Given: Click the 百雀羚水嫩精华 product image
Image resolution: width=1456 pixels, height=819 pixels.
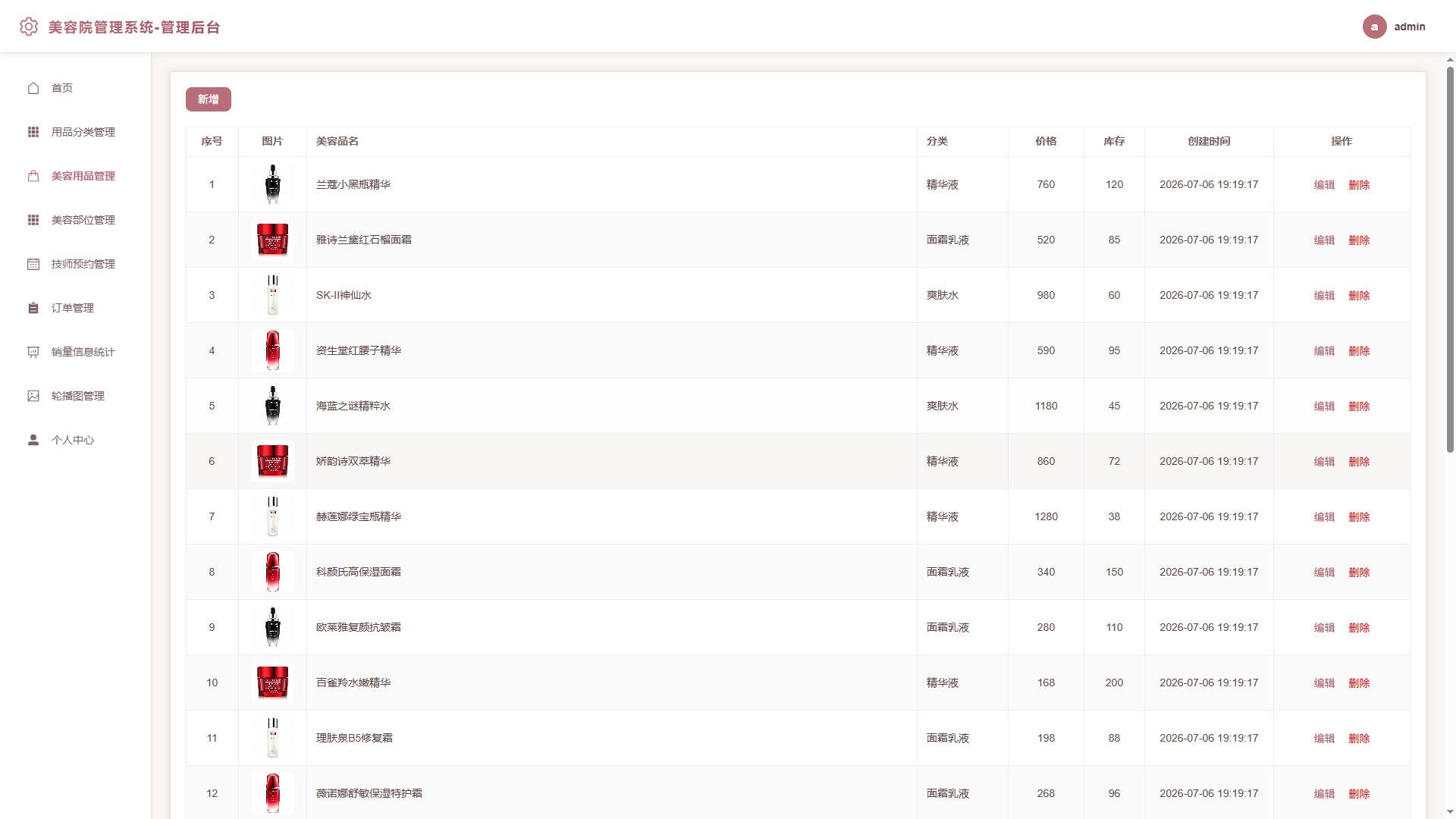Looking at the screenshot, I should click(x=273, y=682).
